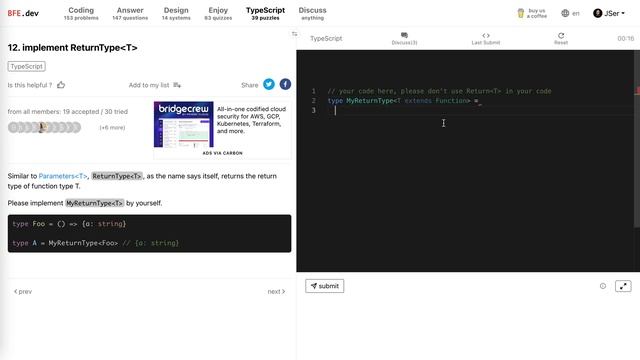This screenshot has height=360, width=640.
Task: Click the TypeScript tag badge
Action: coord(27,66)
